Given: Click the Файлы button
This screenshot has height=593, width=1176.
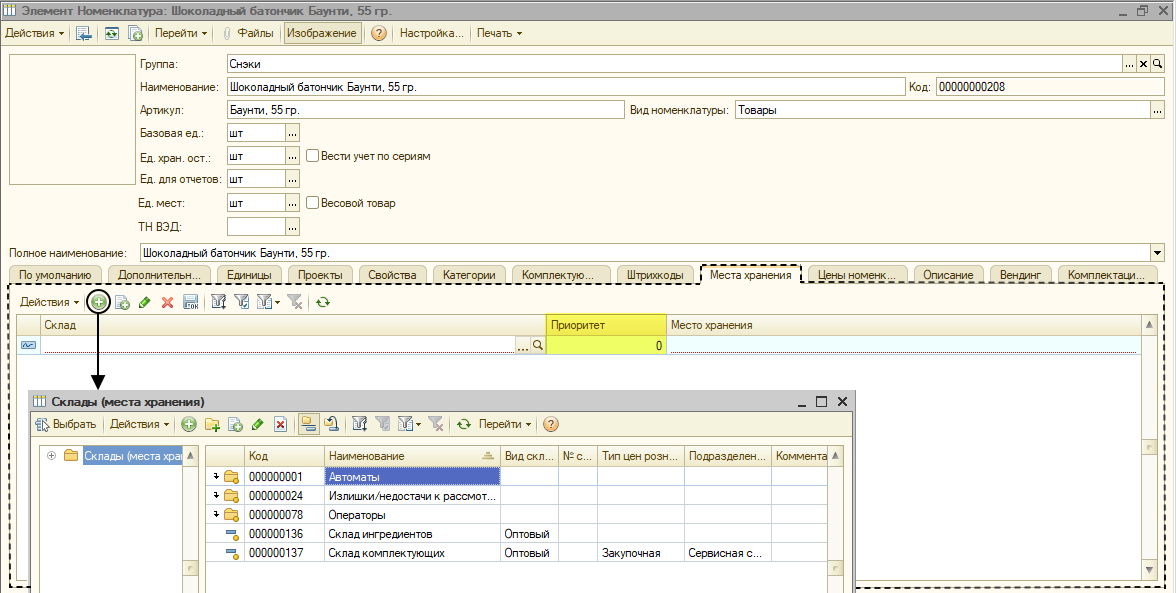Looking at the screenshot, I should tap(248, 33).
